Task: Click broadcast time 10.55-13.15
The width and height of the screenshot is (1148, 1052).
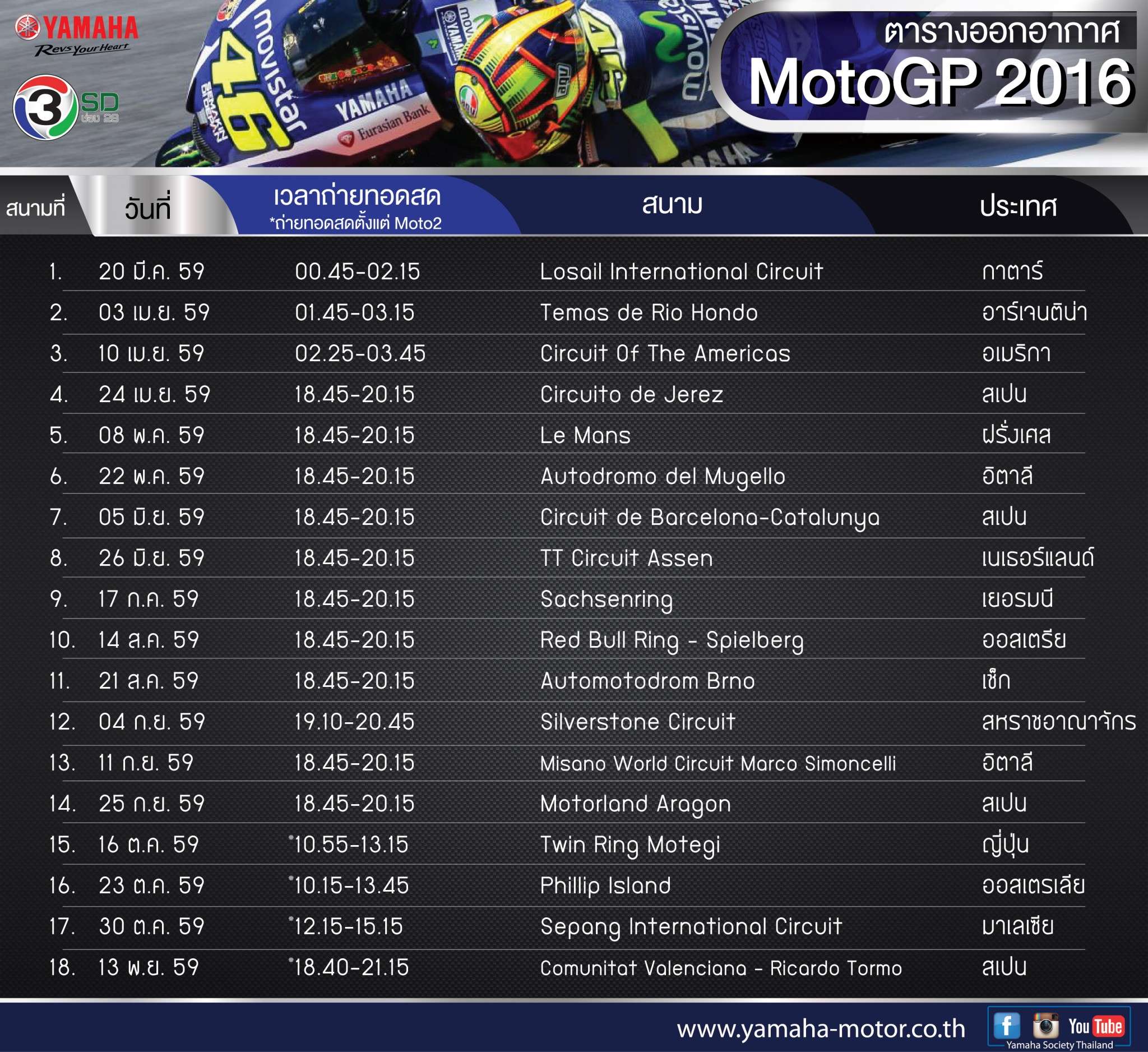Action: coord(349,845)
